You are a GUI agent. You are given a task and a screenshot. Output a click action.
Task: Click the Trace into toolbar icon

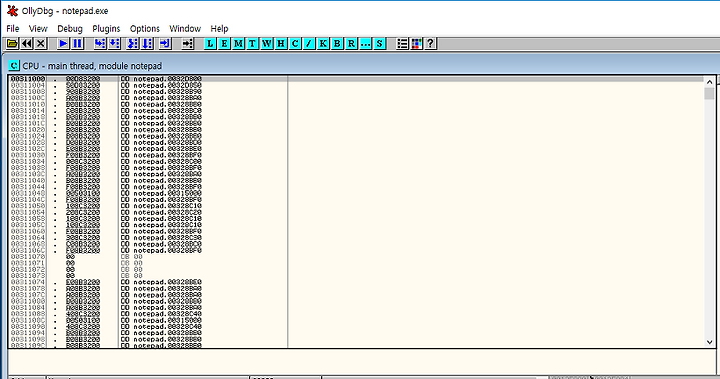coord(133,44)
